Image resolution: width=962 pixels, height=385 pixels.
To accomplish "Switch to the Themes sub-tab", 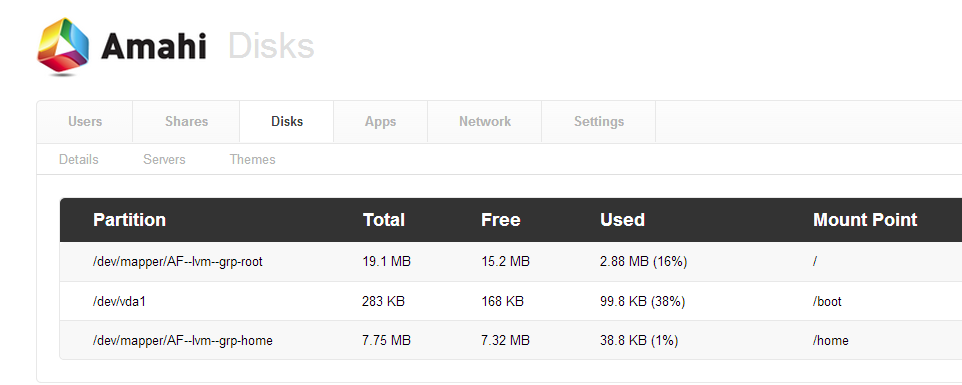I will pos(252,159).
